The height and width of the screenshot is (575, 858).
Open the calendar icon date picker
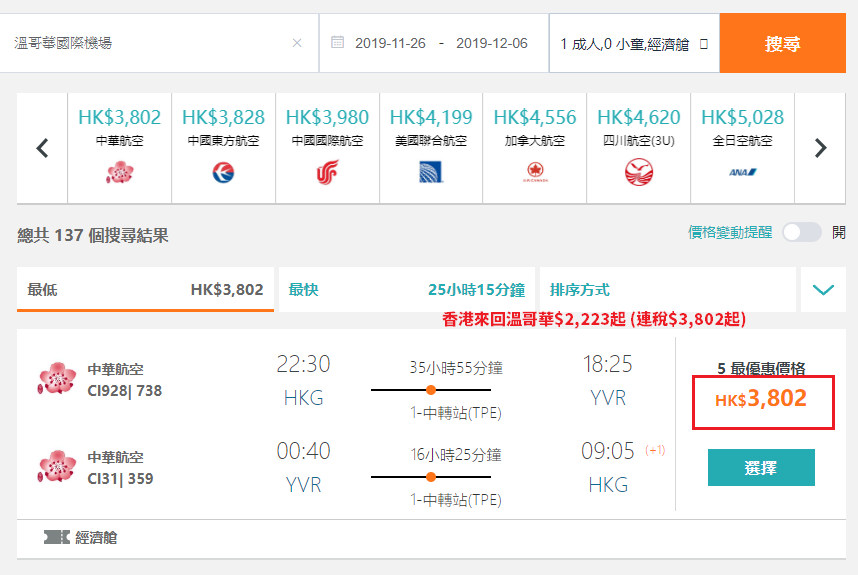338,42
